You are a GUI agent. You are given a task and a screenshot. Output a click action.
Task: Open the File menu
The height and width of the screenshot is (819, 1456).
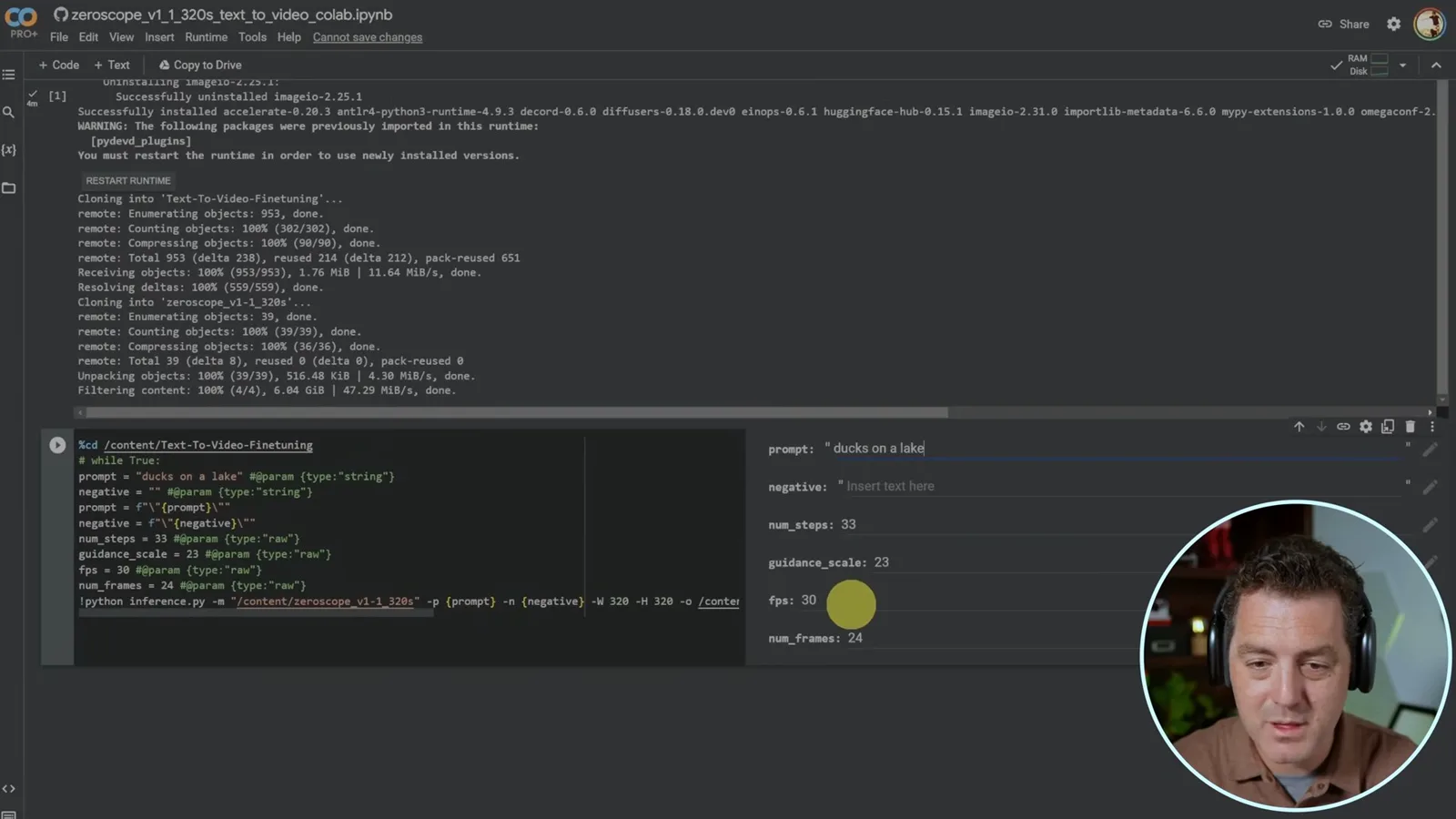[59, 37]
